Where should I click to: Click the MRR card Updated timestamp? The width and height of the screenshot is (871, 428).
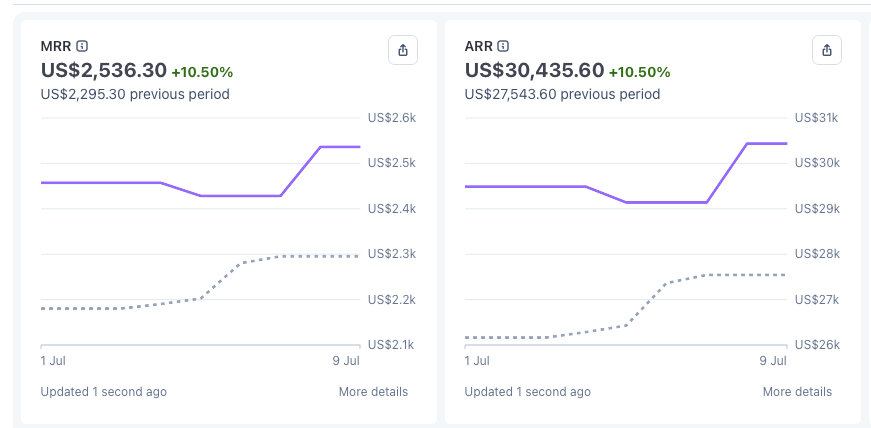click(103, 392)
